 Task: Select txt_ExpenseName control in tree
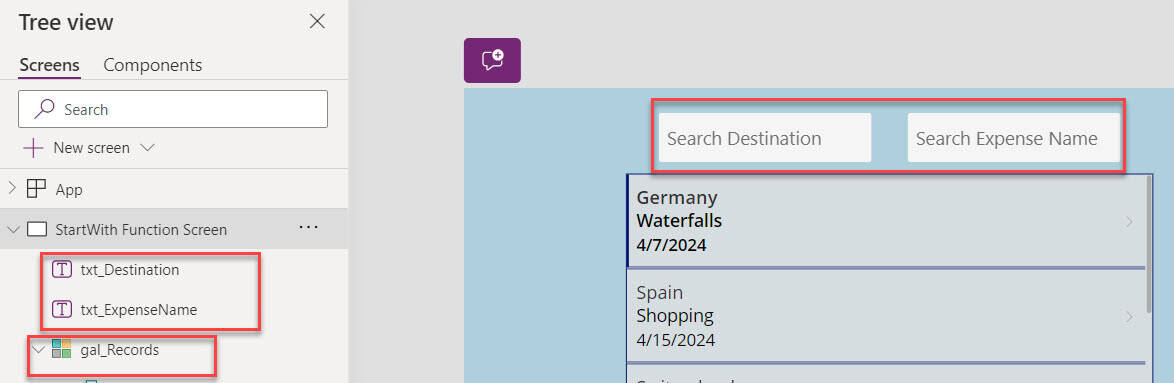click(x=139, y=309)
